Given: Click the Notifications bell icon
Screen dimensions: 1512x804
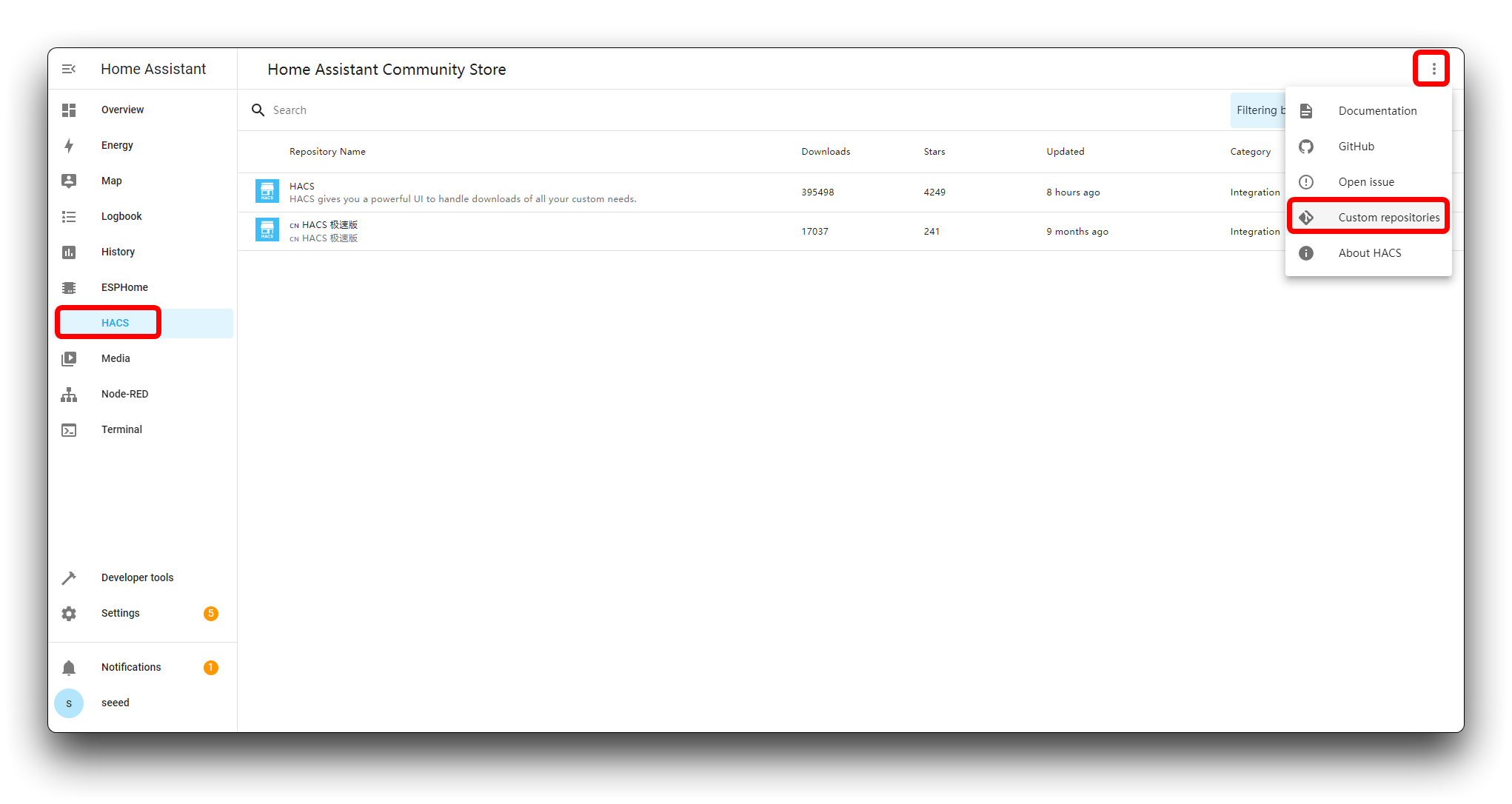Looking at the screenshot, I should (x=69, y=667).
